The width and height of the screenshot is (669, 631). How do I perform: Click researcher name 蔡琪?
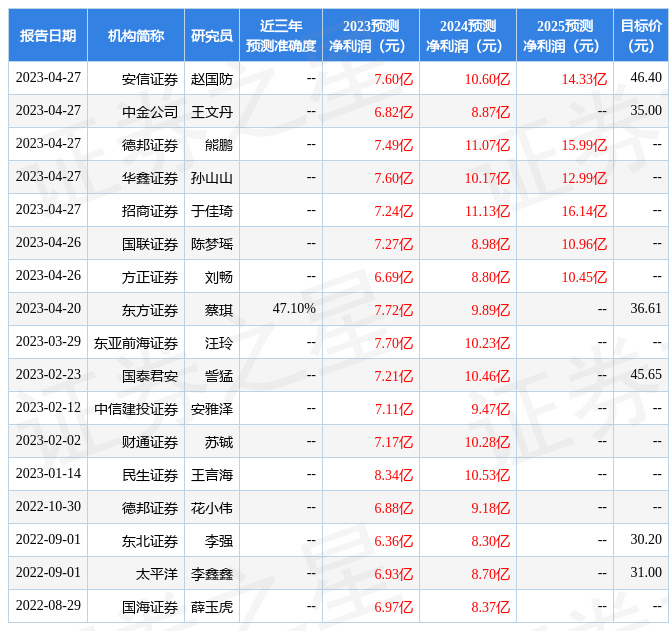coord(219,310)
